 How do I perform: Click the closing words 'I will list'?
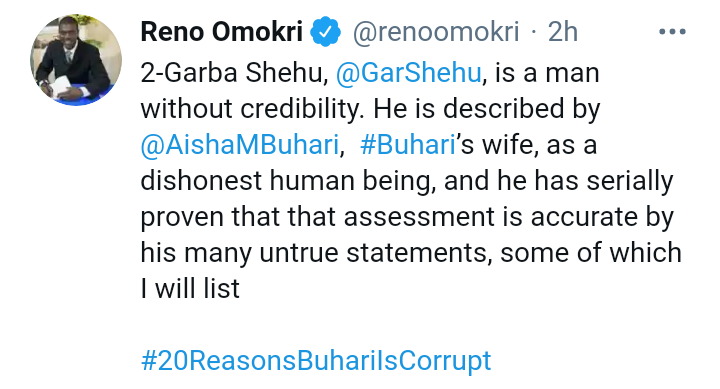tap(190, 288)
